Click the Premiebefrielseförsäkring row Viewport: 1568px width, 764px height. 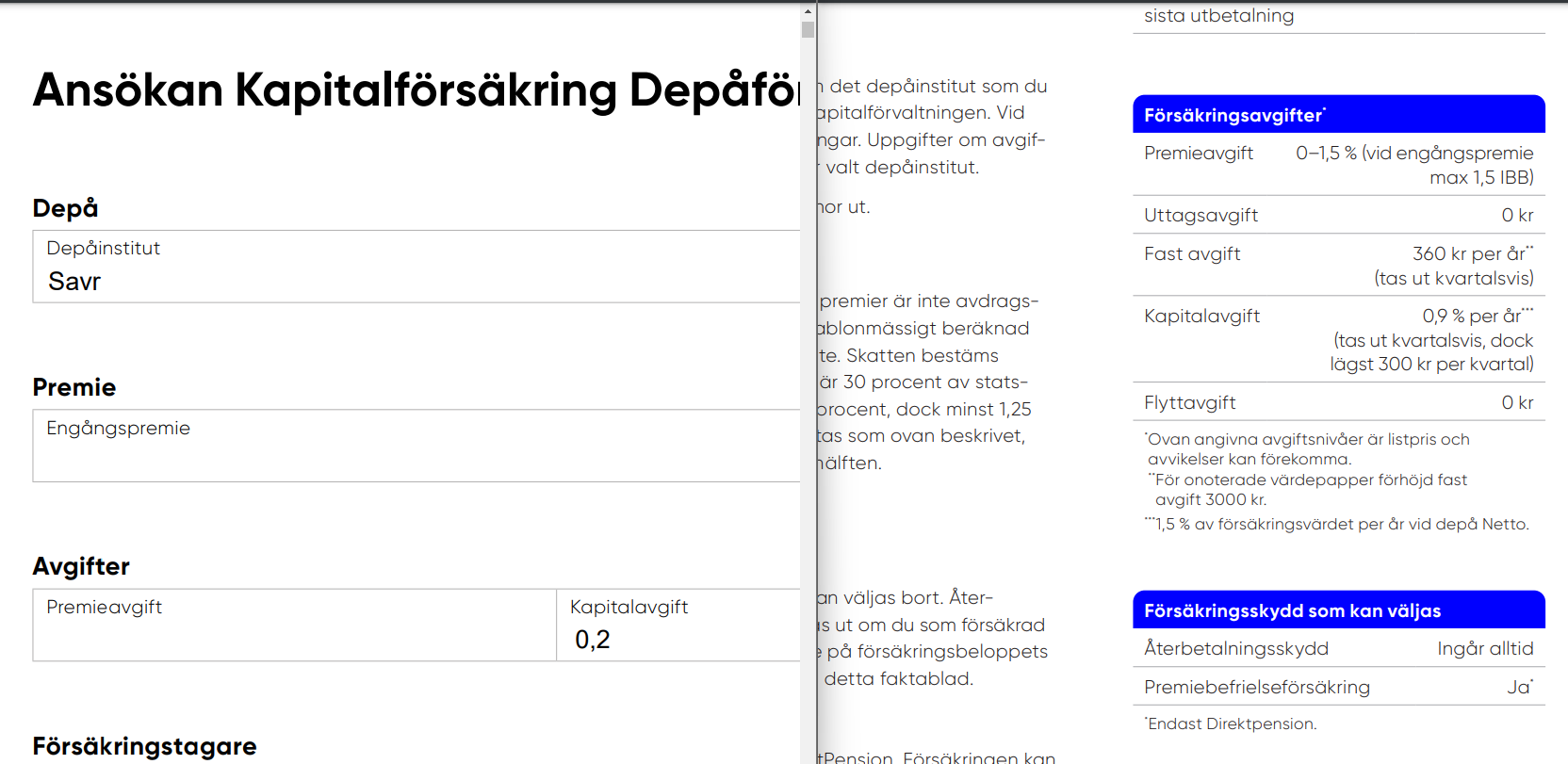coord(1338,687)
